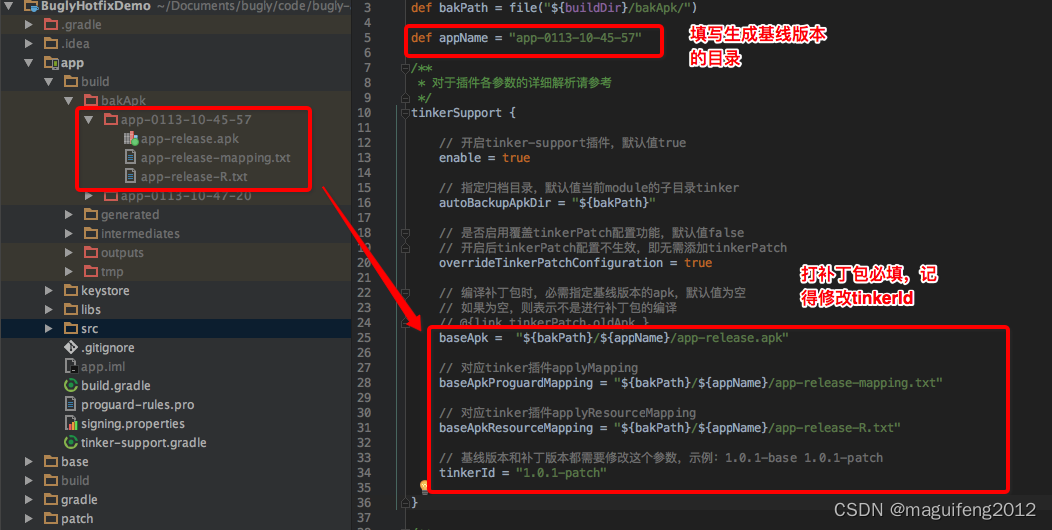Click the .idea folder icon

point(51,44)
